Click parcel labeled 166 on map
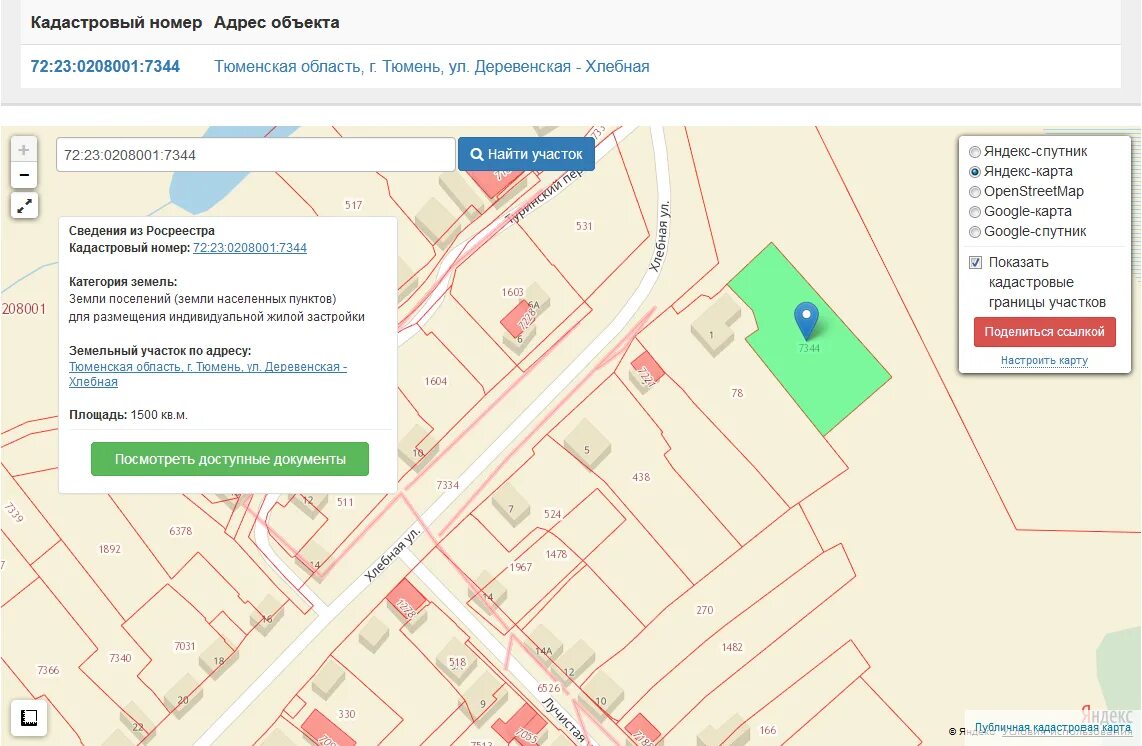The image size is (1142, 746). click(x=768, y=730)
